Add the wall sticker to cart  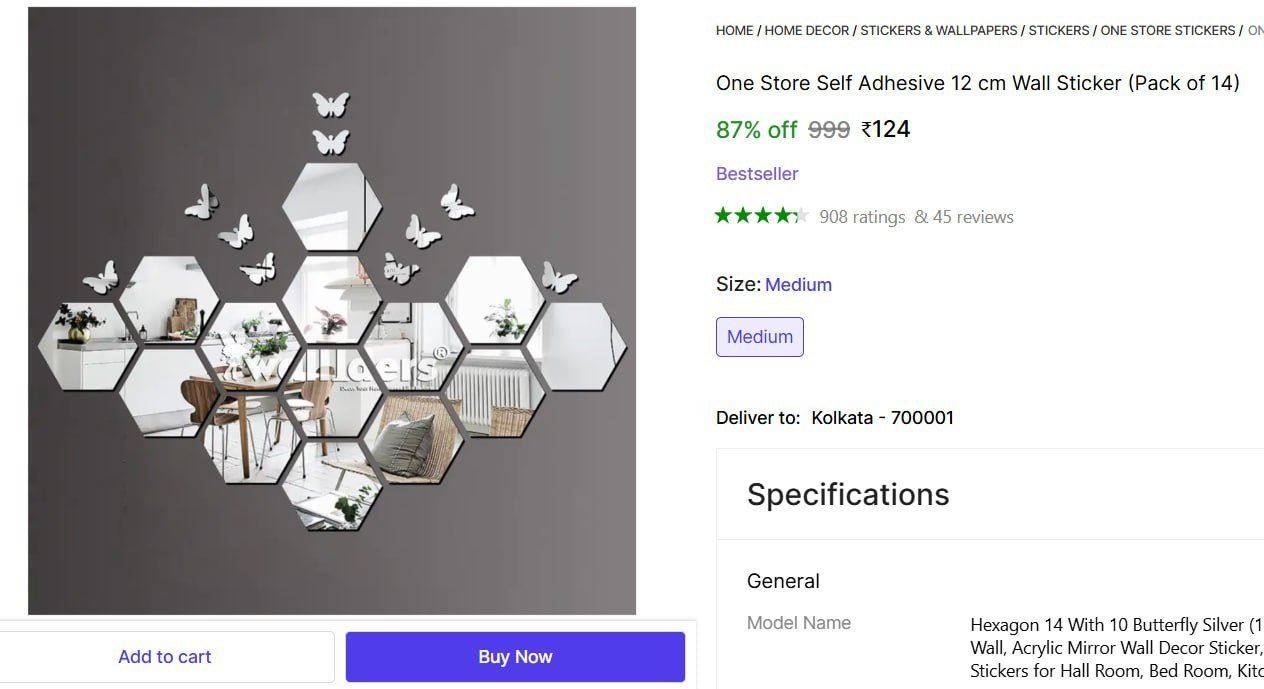coord(165,657)
